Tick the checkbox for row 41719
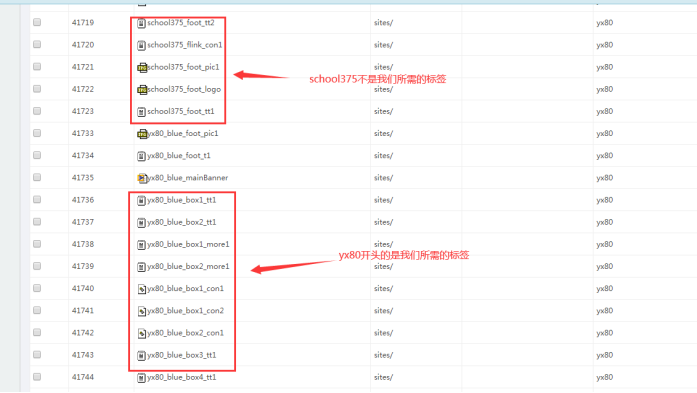 (x=37, y=22)
